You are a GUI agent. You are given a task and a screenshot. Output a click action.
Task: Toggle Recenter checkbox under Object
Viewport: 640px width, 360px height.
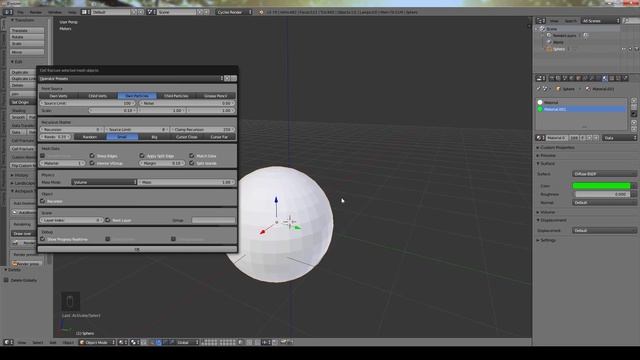tap(42, 201)
